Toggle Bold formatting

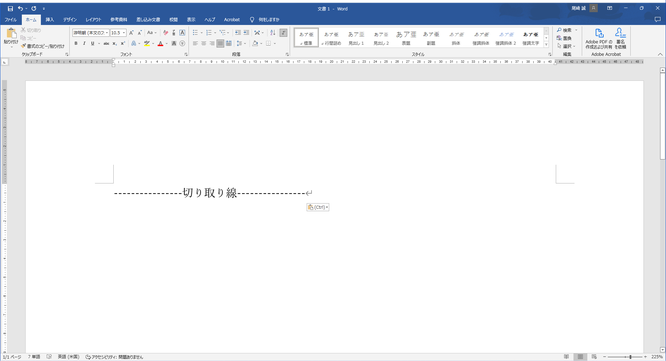(x=76, y=43)
